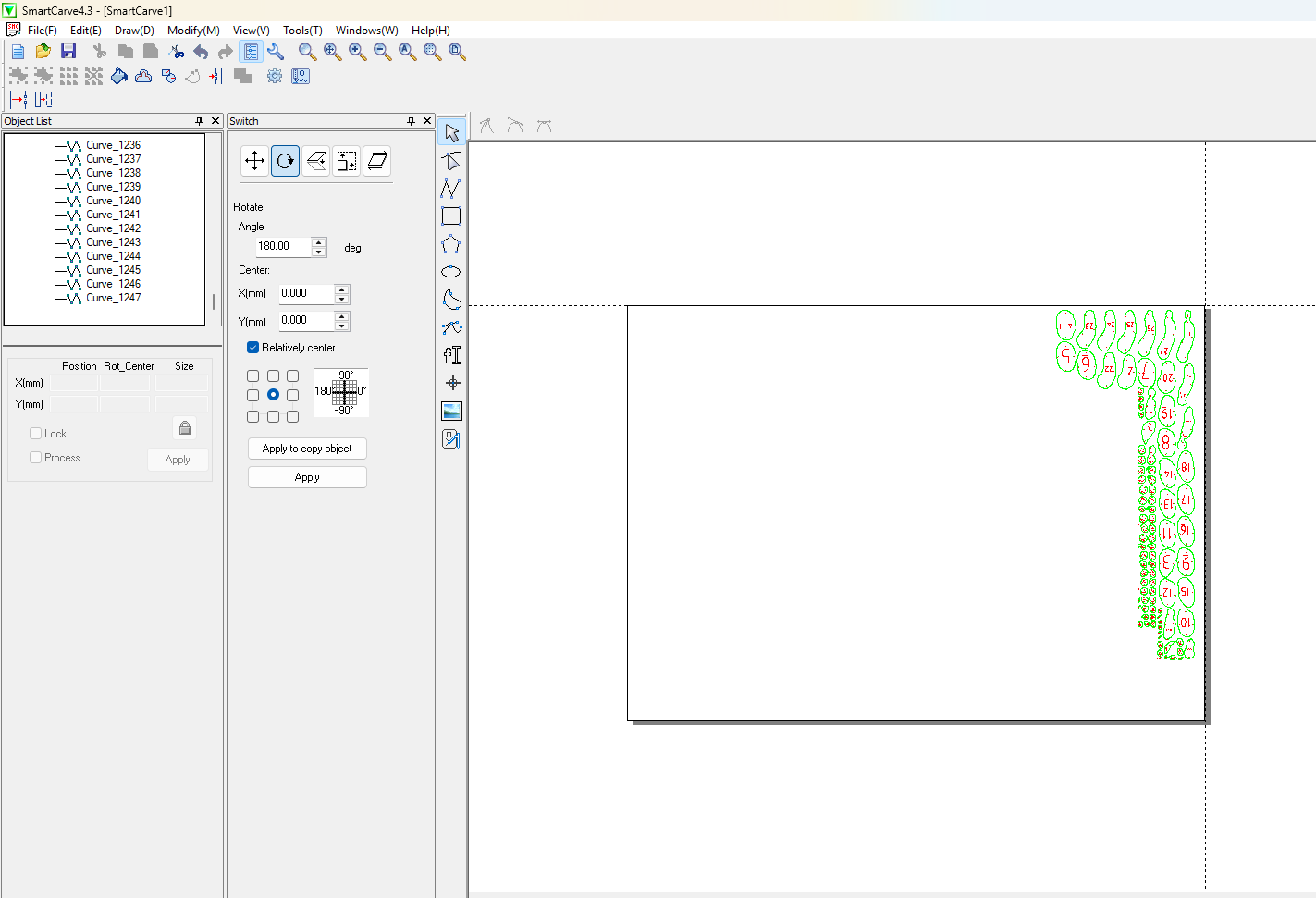The height and width of the screenshot is (898, 1316).
Task: Open settings with the wrench icon
Action: [276, 52]
